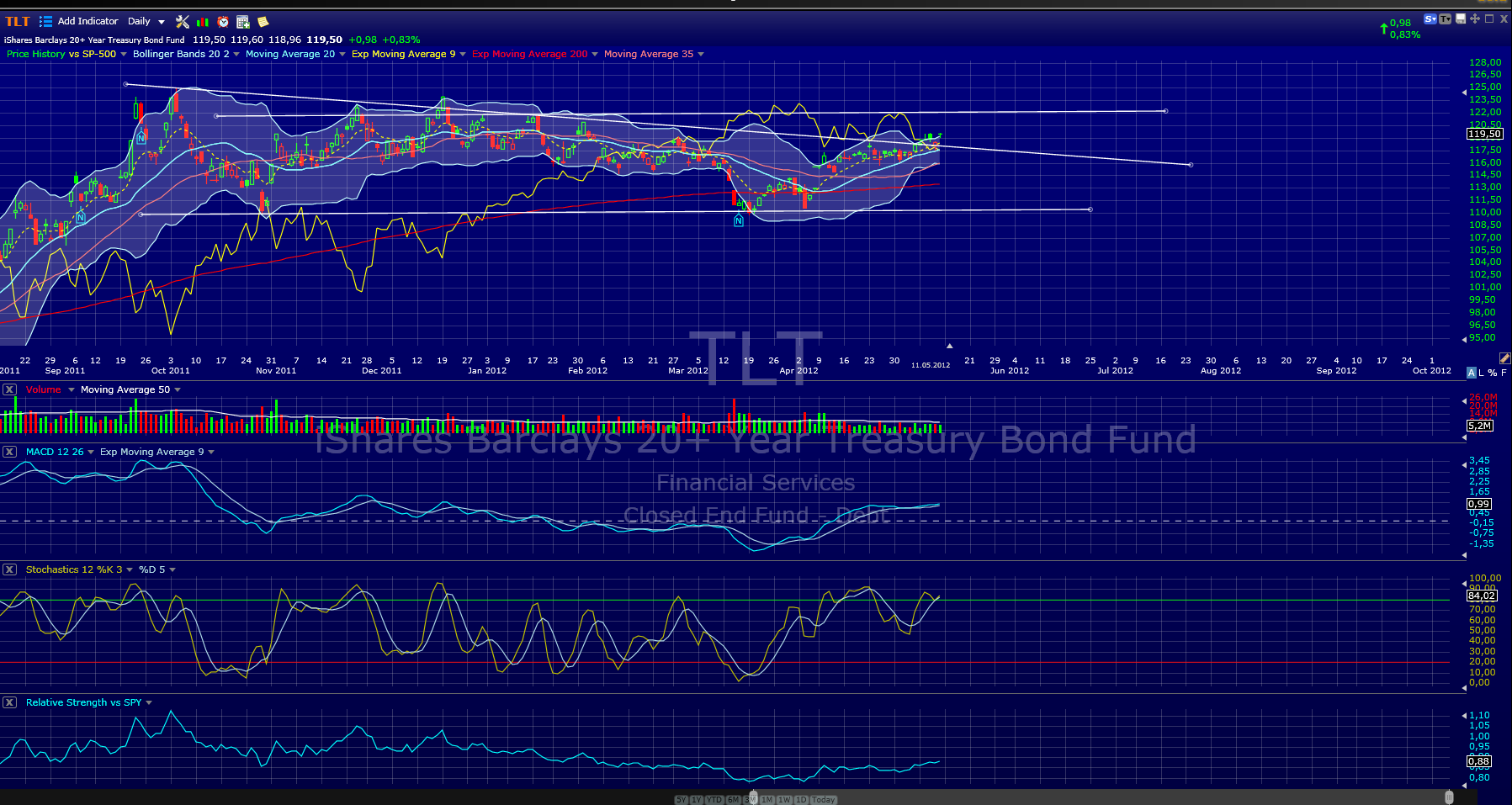Close the Volume indicator panel

tap(9, 389)
